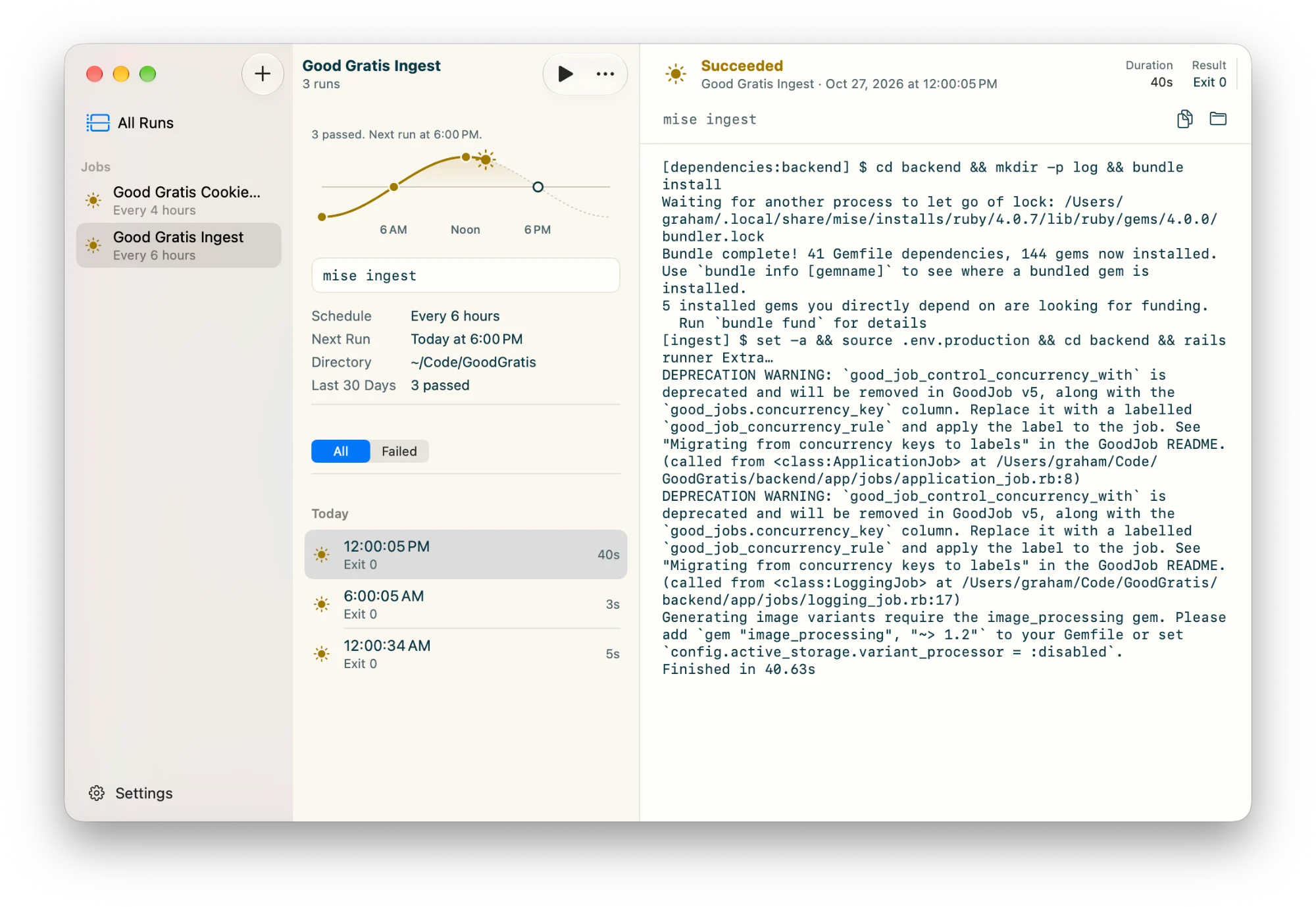
Task: Click the sun icon on 12:00:34 AM run
Action: coord(322,654)
